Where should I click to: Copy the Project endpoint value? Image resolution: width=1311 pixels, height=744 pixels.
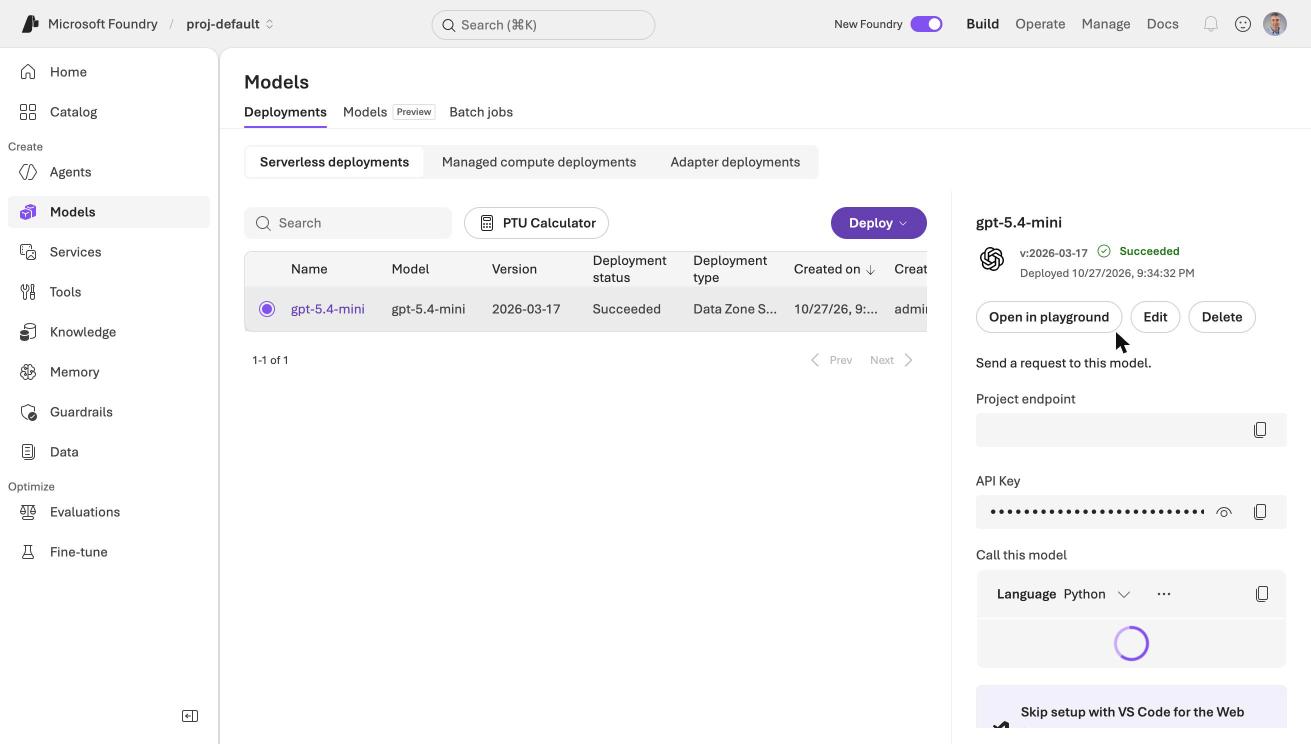pos(1260,430)
